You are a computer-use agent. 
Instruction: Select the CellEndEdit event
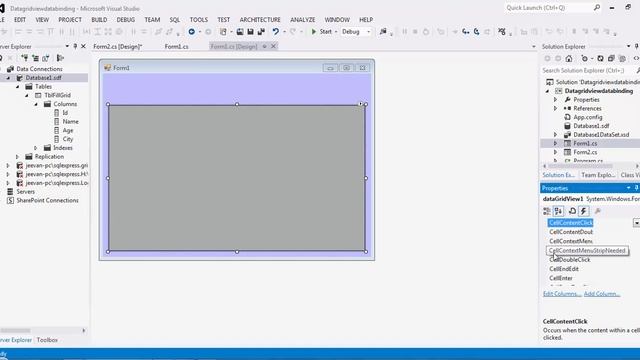tap(564, 269)
